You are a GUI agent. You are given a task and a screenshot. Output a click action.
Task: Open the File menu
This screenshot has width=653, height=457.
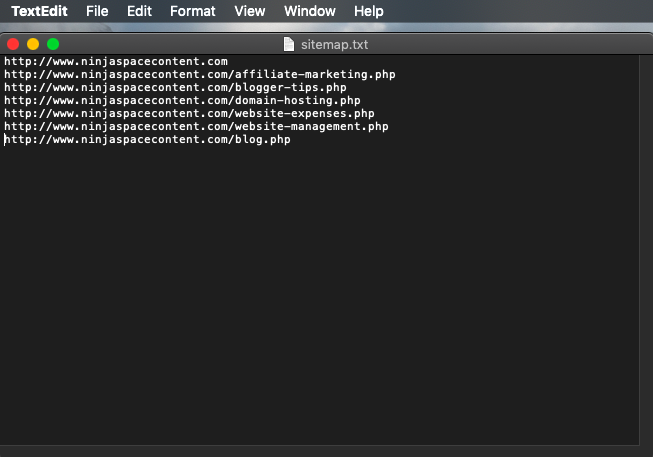pos(97,11)
